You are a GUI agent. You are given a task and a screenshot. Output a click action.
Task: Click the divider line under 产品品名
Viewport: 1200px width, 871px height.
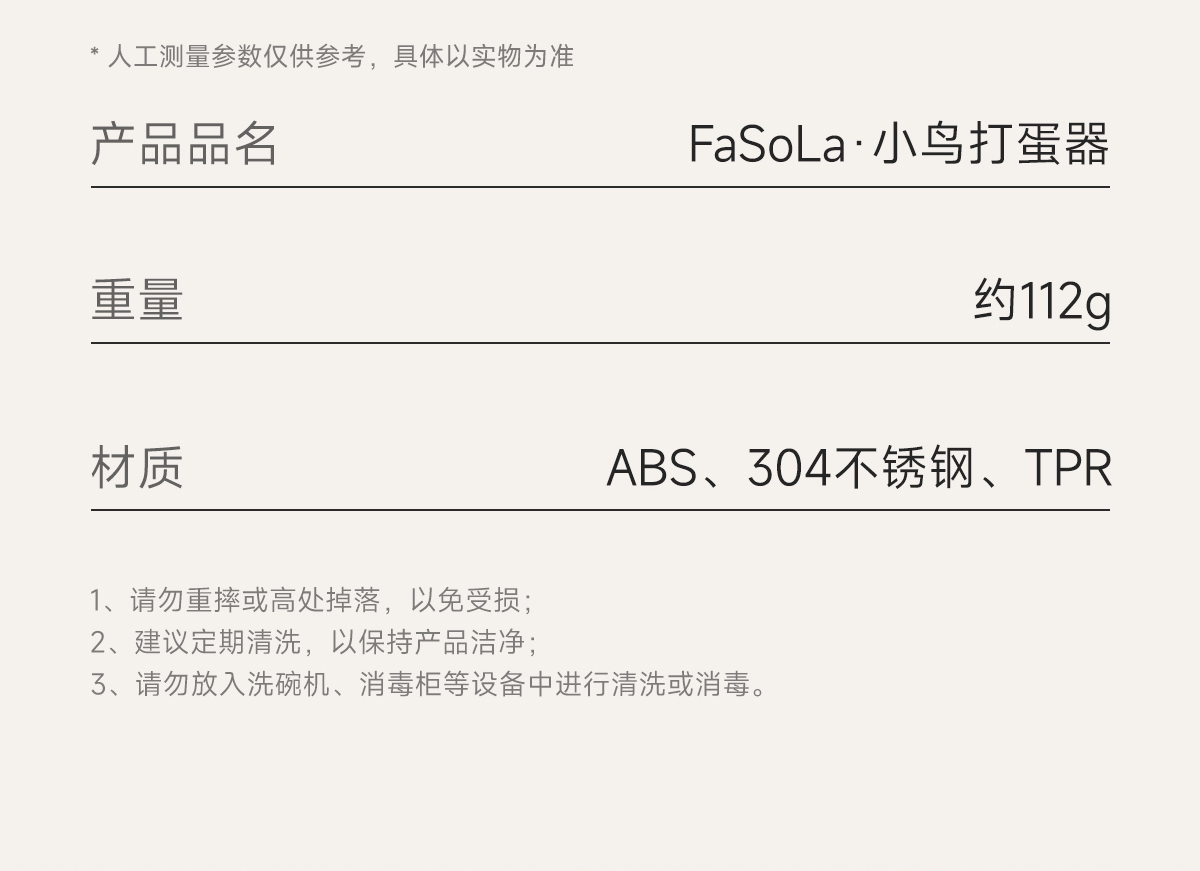[x=600, y=187]
